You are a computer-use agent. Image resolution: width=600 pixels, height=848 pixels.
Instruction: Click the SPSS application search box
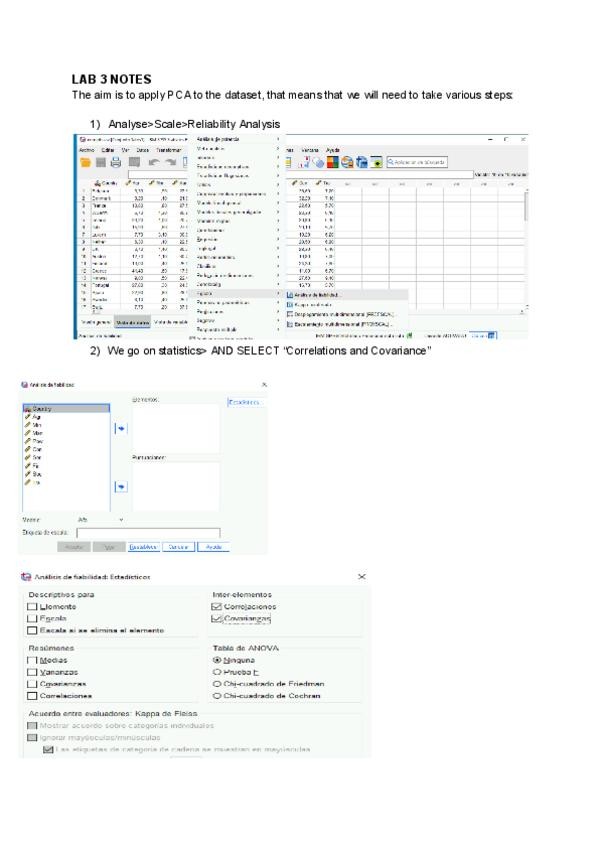coord(417,162)
